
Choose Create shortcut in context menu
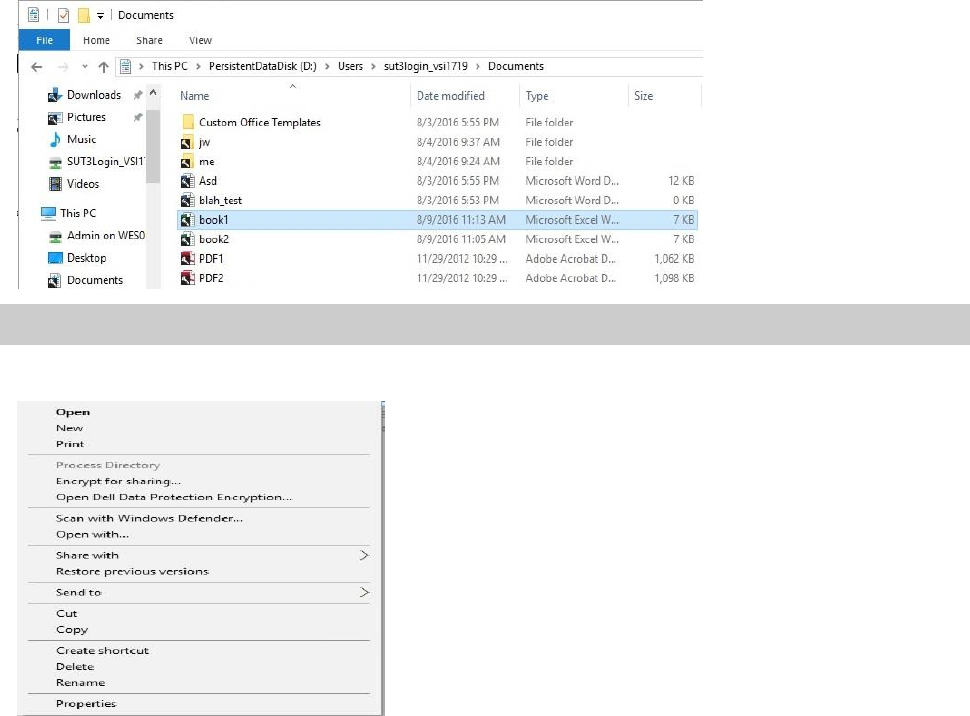tap(103, 651)
